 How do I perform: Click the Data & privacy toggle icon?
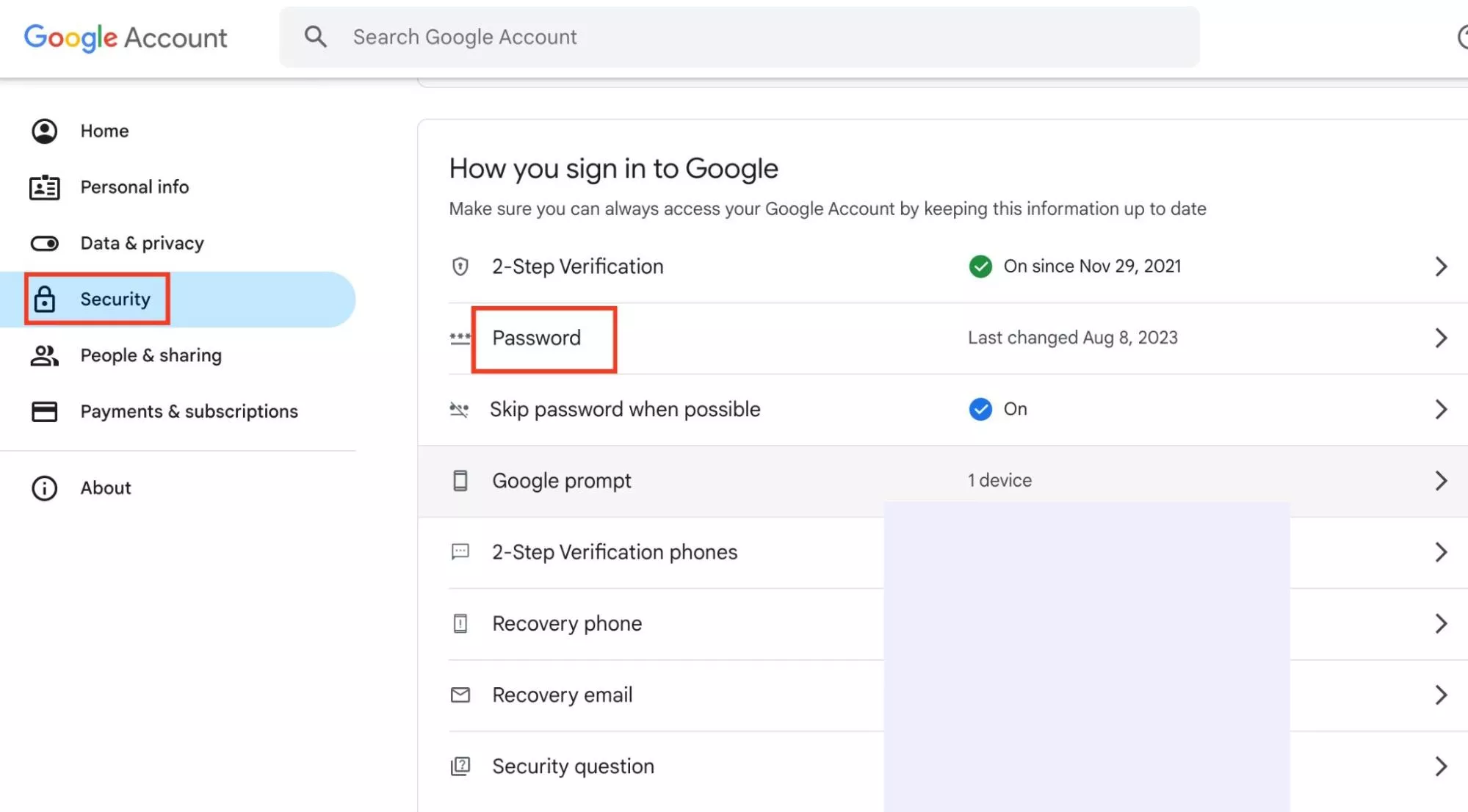(x=44, y=243)
